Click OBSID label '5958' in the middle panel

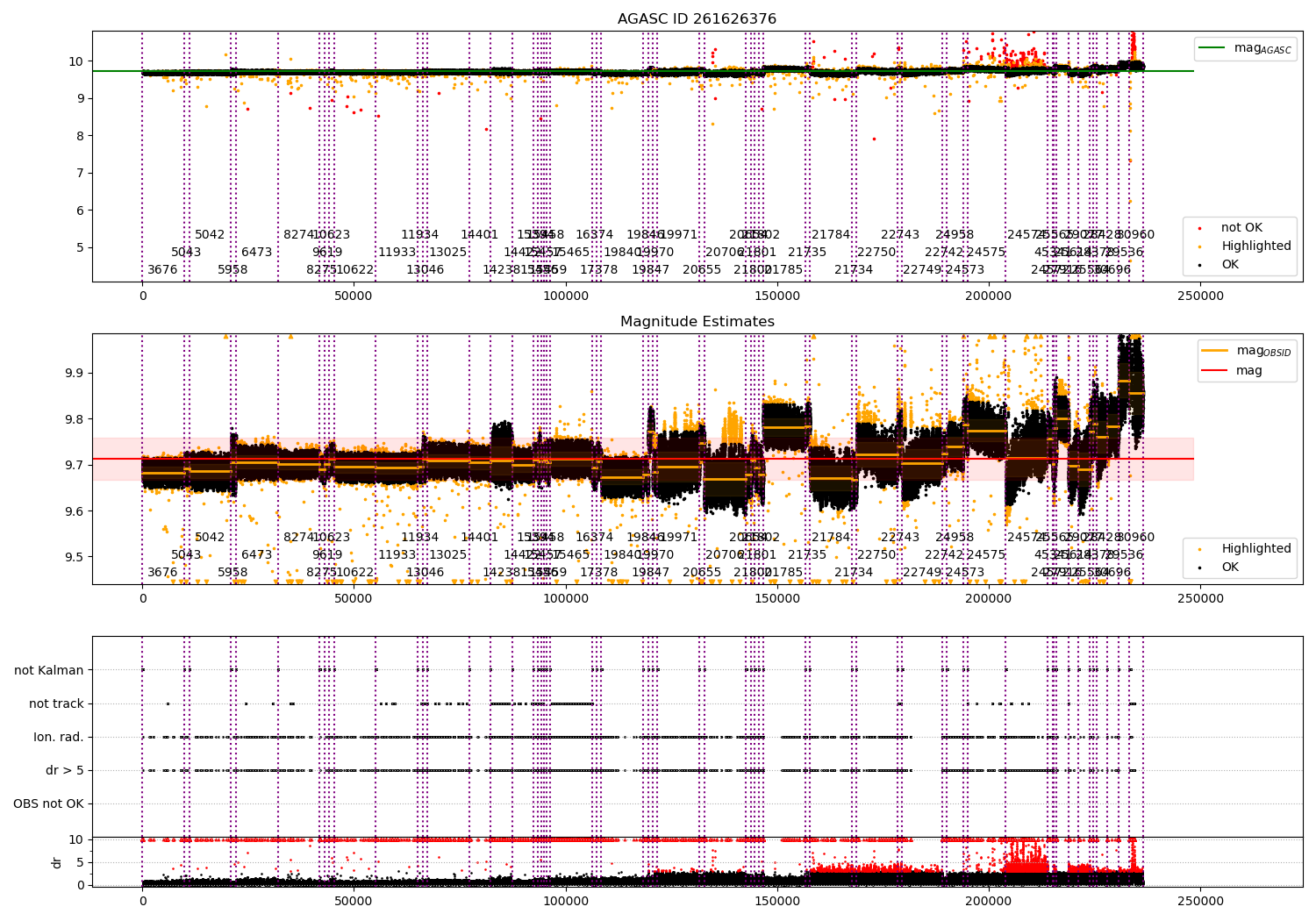point(232,573)
